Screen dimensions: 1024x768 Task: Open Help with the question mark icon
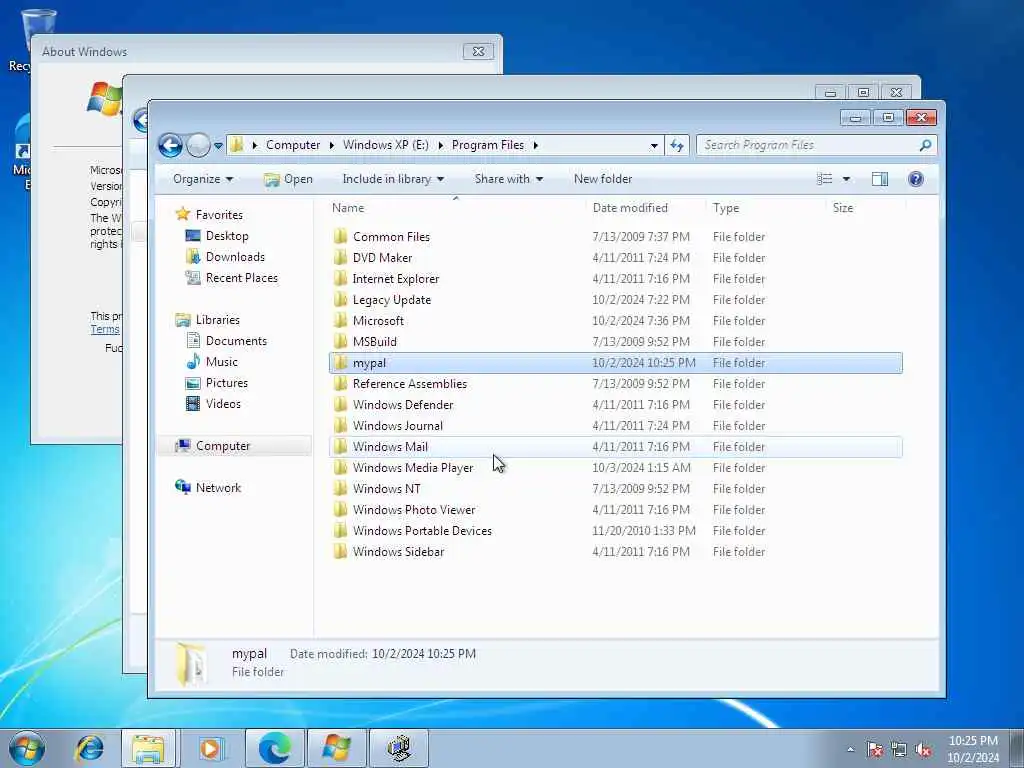point(916,179)
